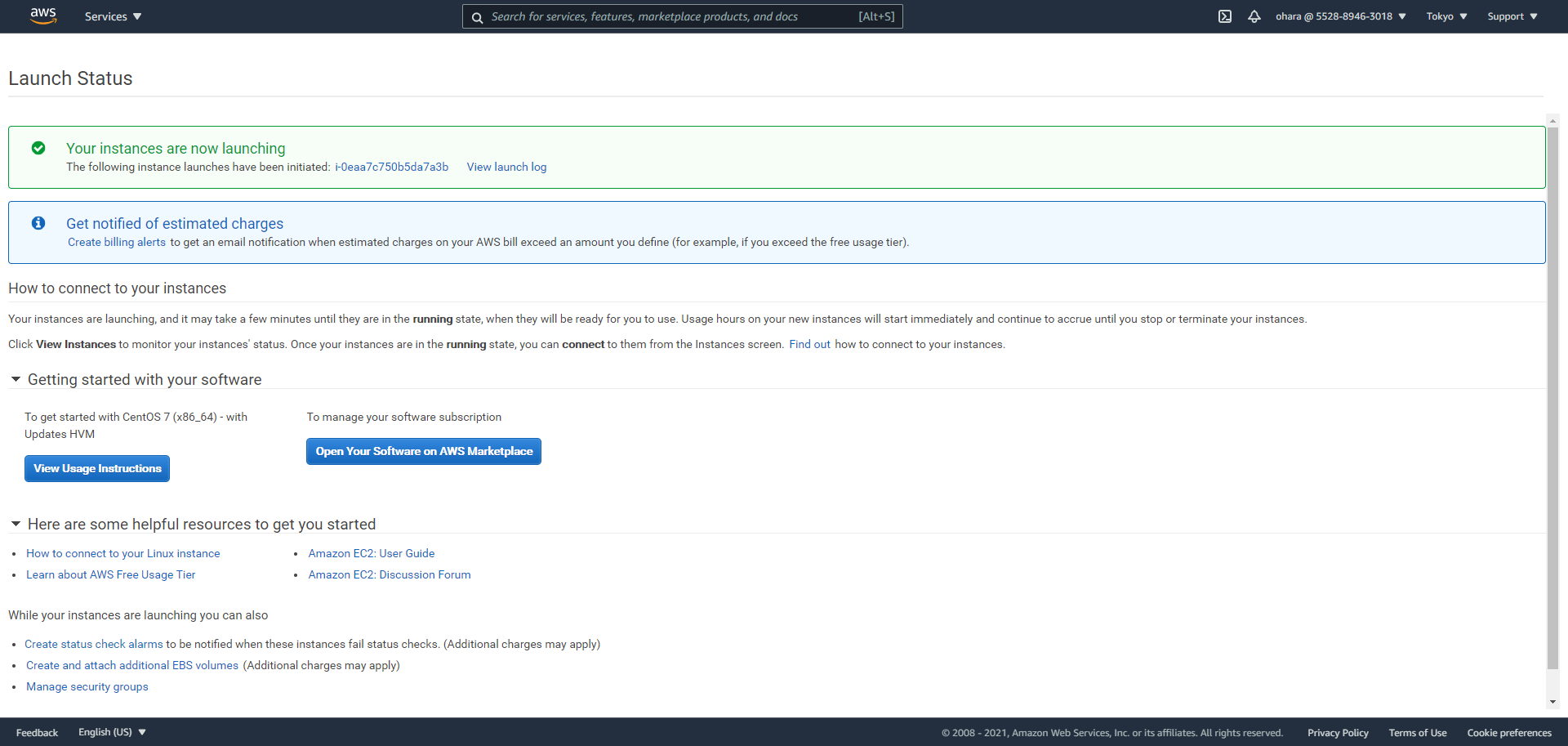Click Feedback in the footer

(x=37, y=733)
